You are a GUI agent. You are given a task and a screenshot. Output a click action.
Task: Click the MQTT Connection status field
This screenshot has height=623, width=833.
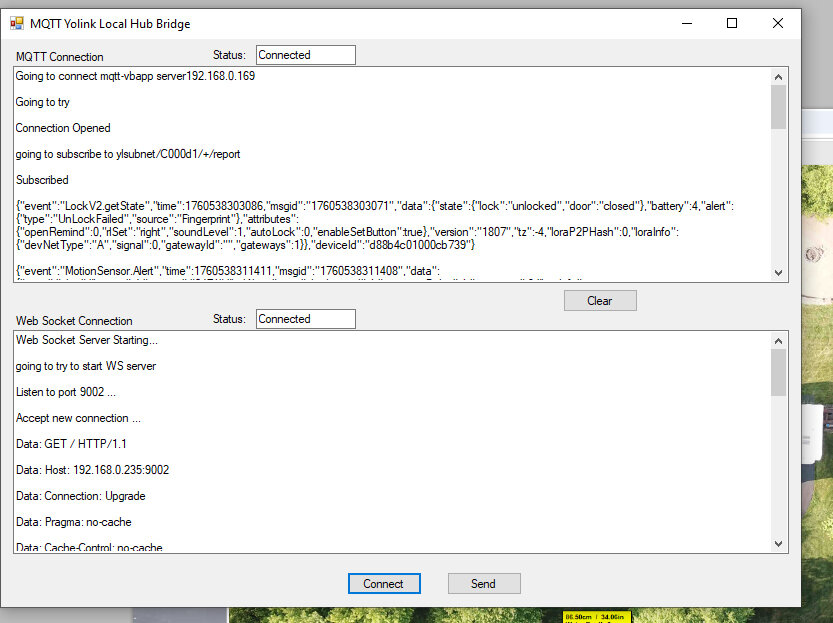point(305,55)
